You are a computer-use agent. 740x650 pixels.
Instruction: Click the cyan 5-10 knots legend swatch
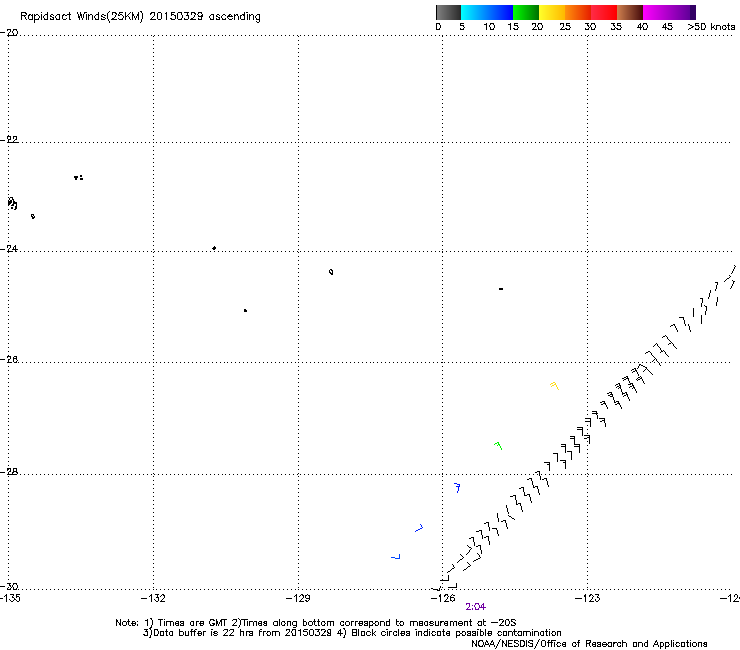[x=474, y=12]
